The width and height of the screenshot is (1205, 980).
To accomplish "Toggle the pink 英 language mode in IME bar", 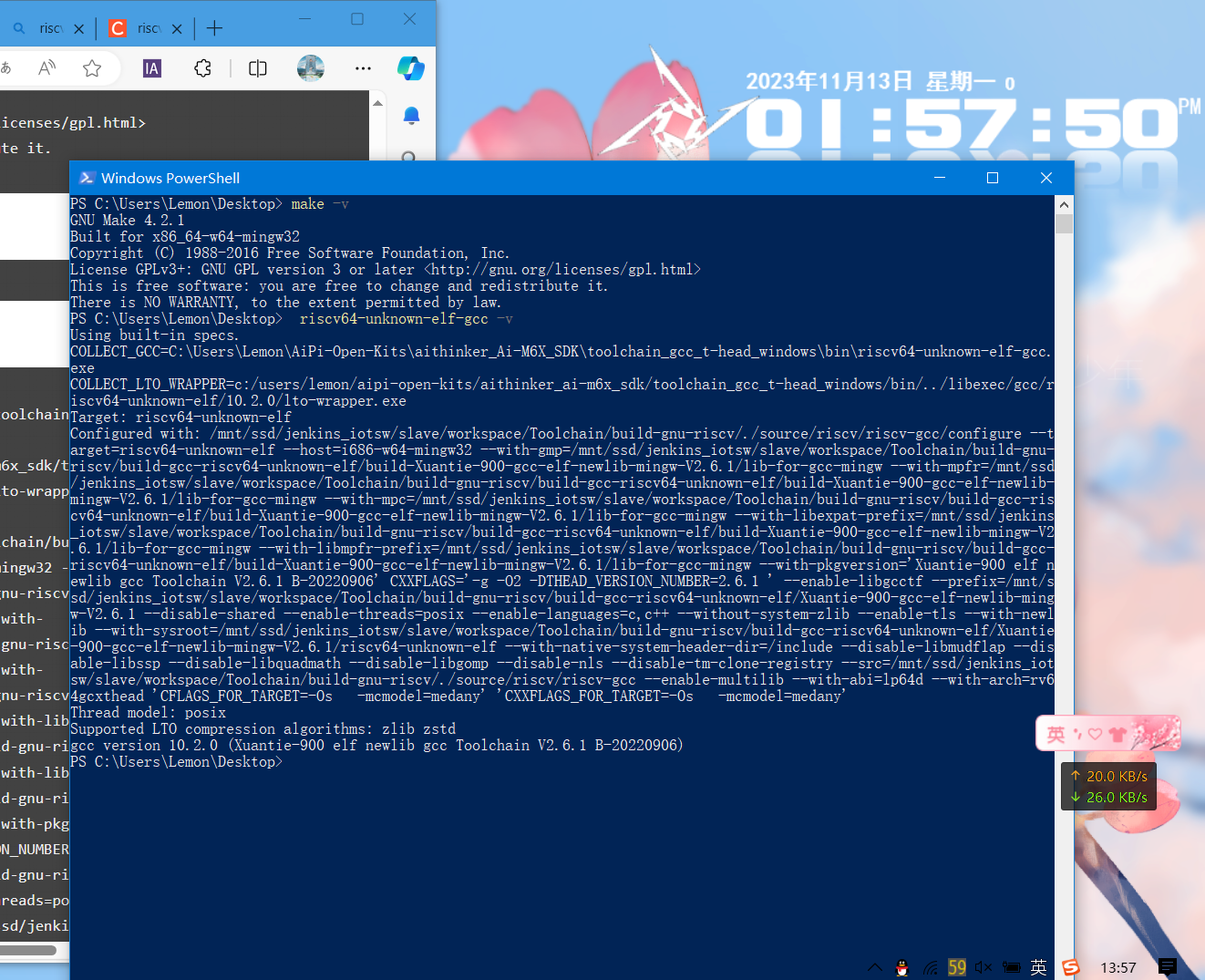I will point(1056,734).
